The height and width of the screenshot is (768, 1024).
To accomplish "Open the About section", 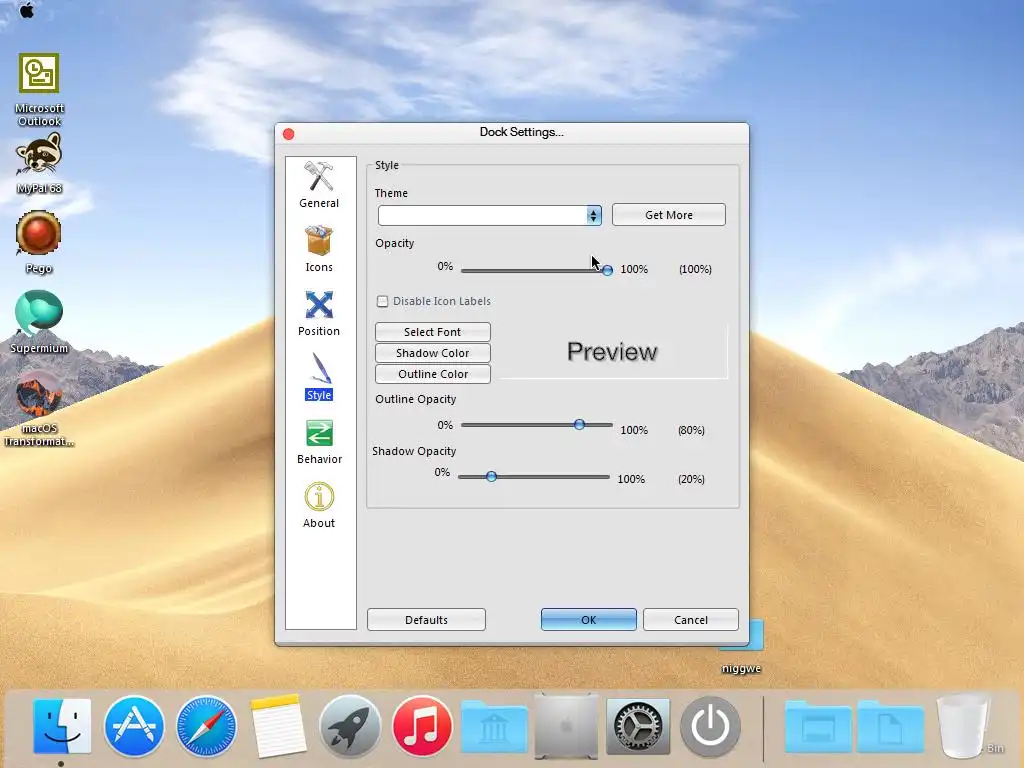I will 319,505.
